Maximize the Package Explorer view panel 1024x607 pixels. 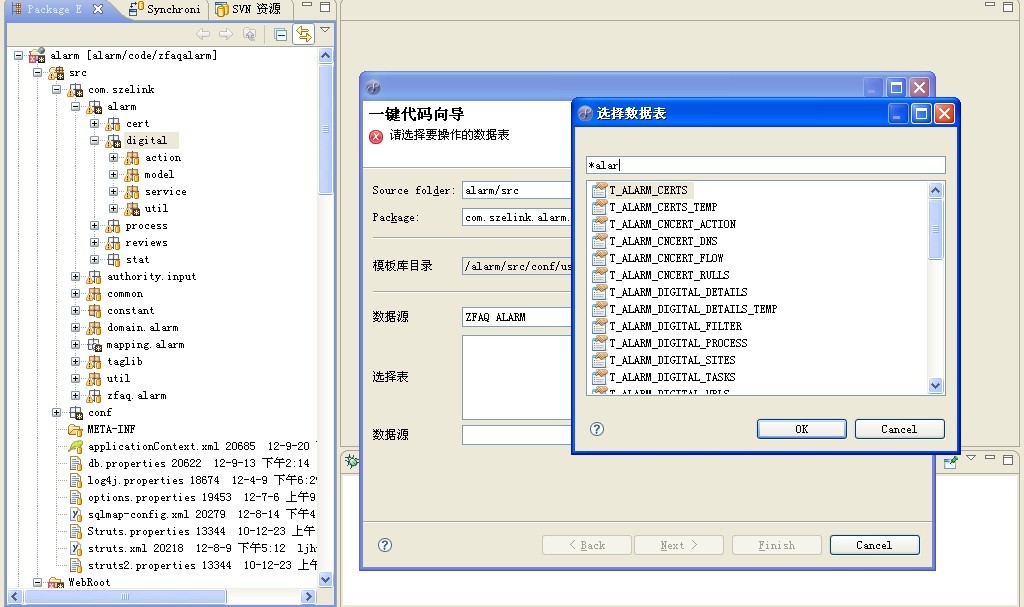pyautogui.click(x=325, y=7)
